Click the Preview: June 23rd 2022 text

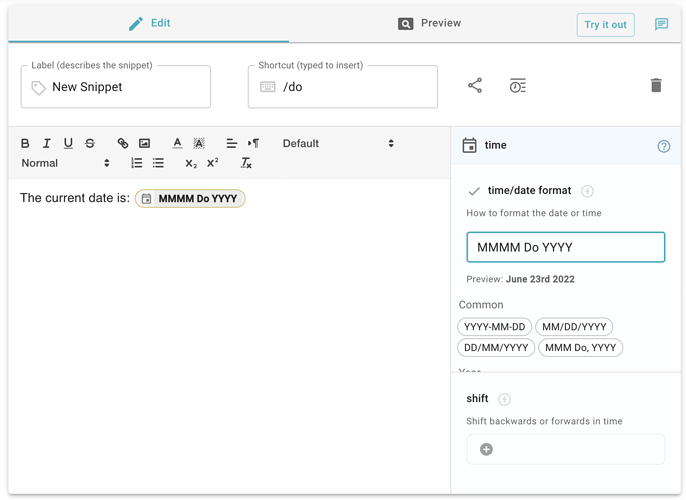point(520,279)
